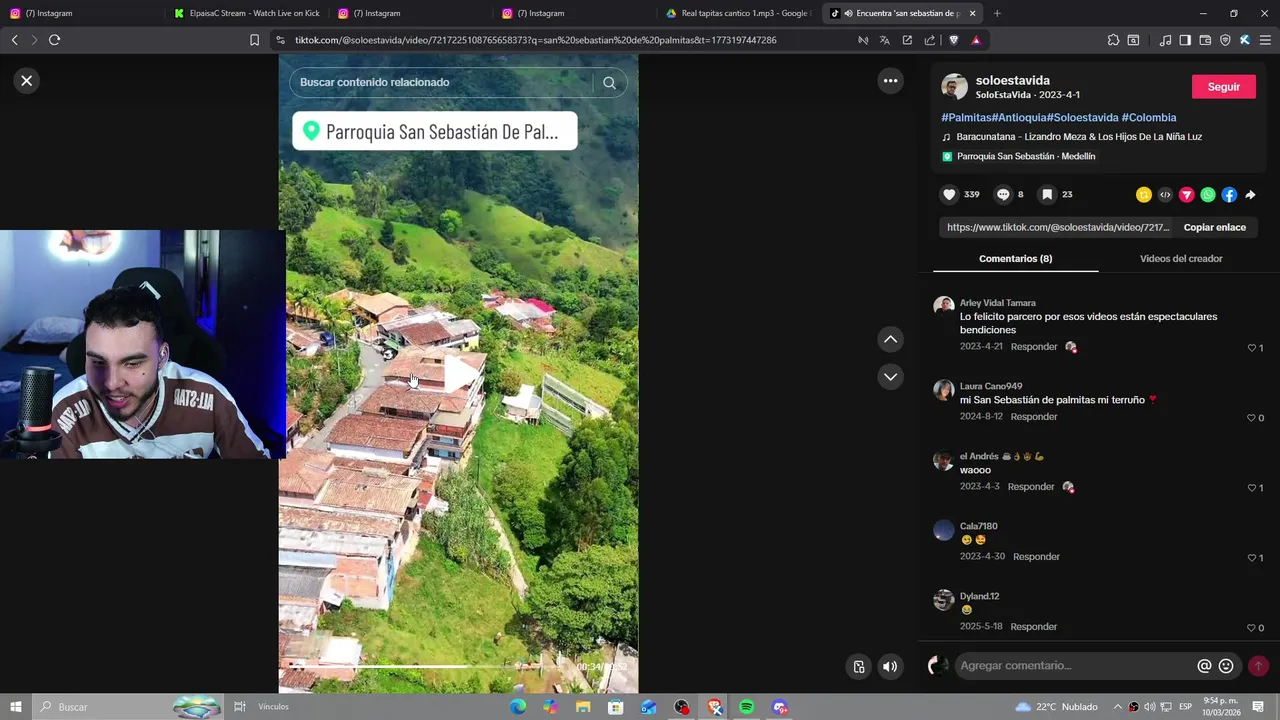The image size is (1280, 720).
Task: Click the Agregar comentario input field
Action: 1073,666
